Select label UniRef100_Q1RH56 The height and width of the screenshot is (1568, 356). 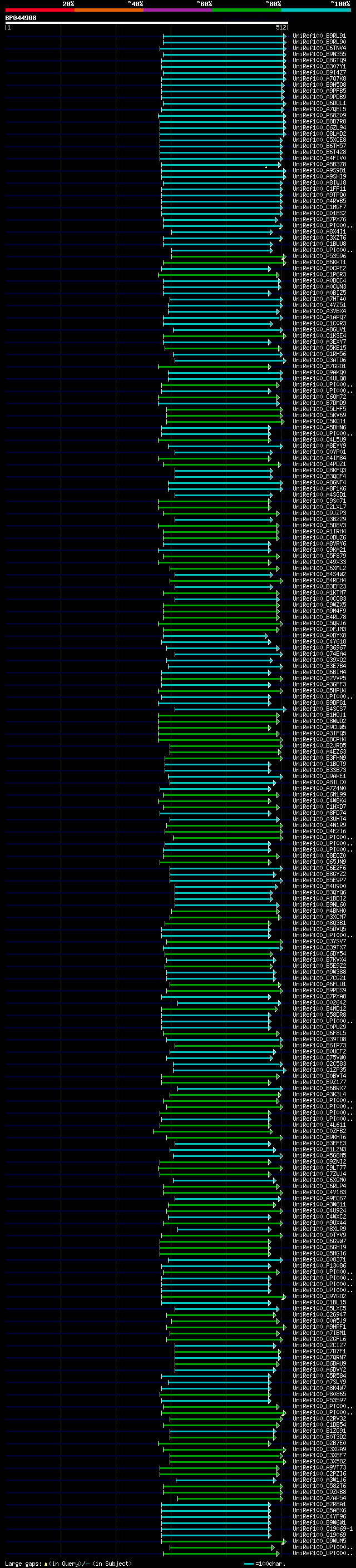(x=319, y=354)
